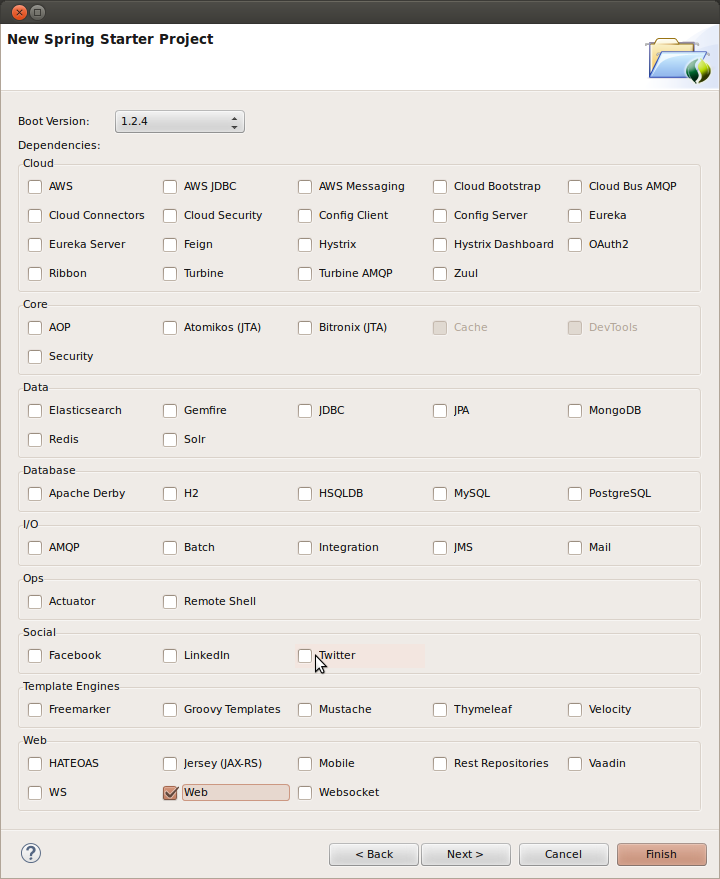The image size is (720, 879).
Task: Select Apache Derby database
Action: 35,494
